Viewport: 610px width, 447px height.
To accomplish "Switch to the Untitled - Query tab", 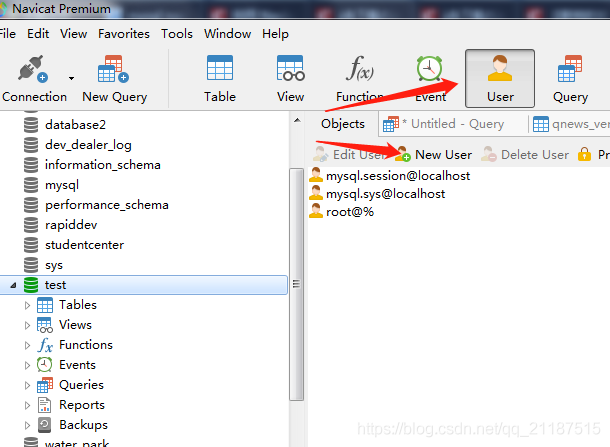I will tap(453, 124).
